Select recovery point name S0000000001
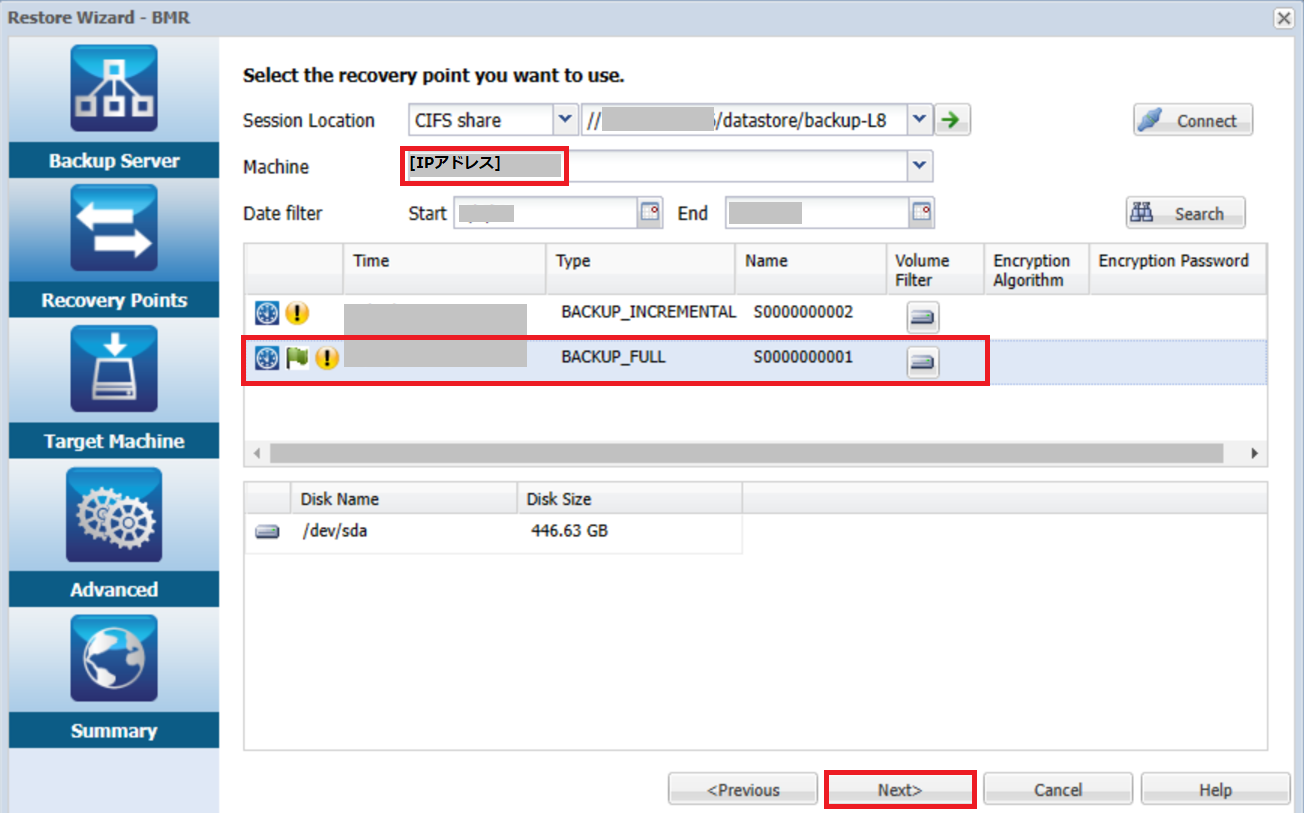 tap(803, 356)
